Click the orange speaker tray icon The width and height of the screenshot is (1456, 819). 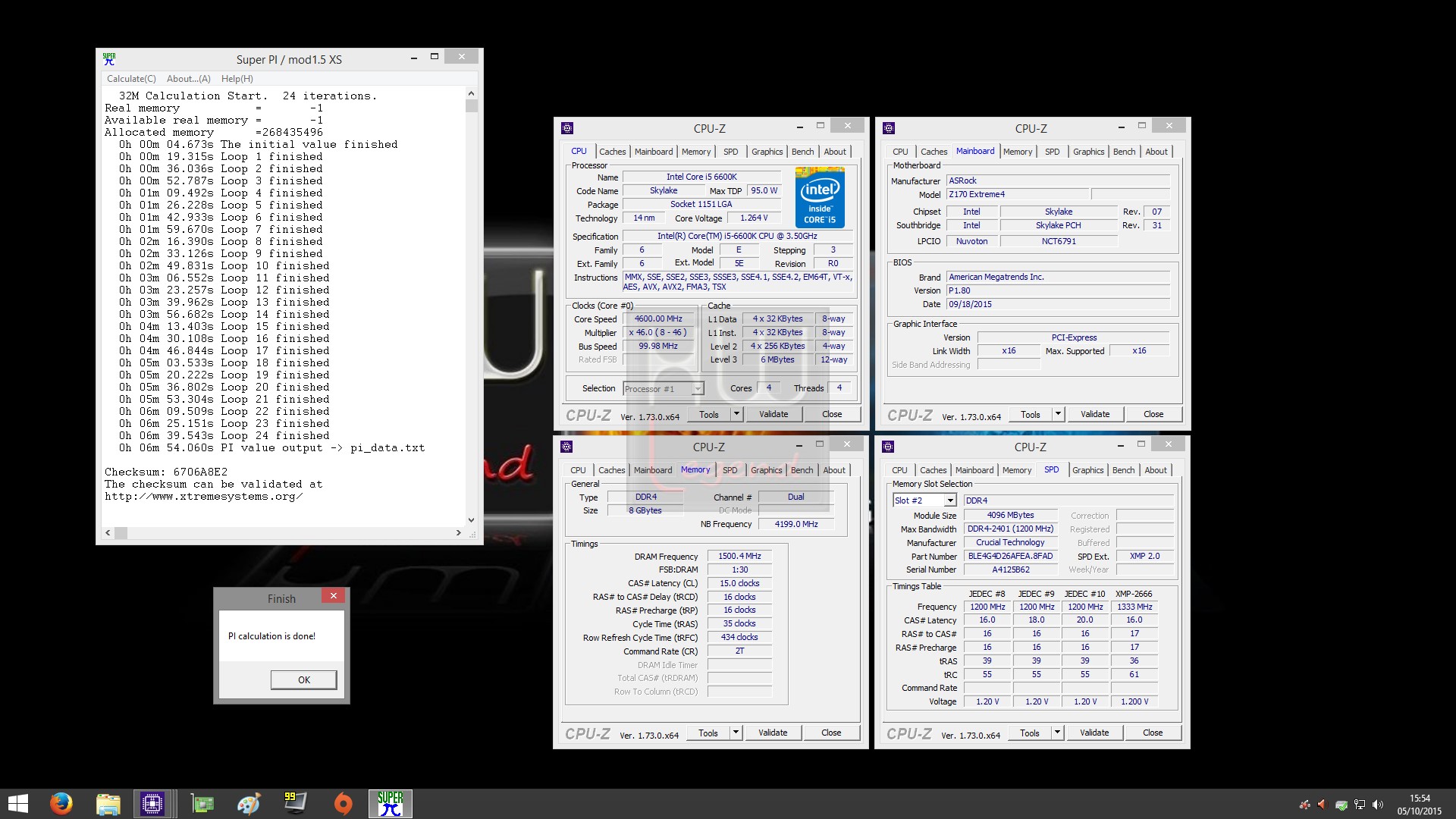[x=1323, y=805]
